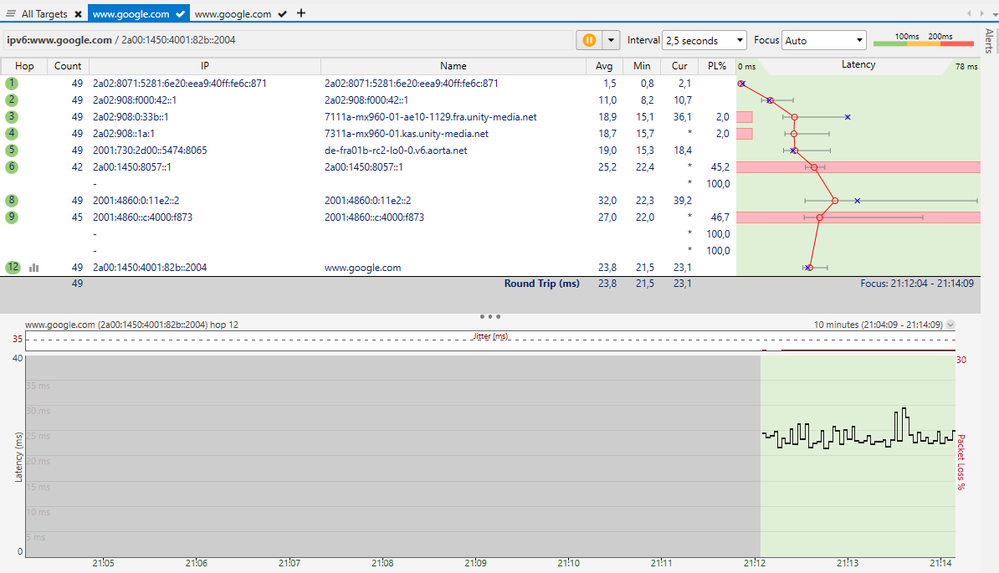Select hop 6 green circle icon
The image size is (999, 573).
[x=11, y=167]
